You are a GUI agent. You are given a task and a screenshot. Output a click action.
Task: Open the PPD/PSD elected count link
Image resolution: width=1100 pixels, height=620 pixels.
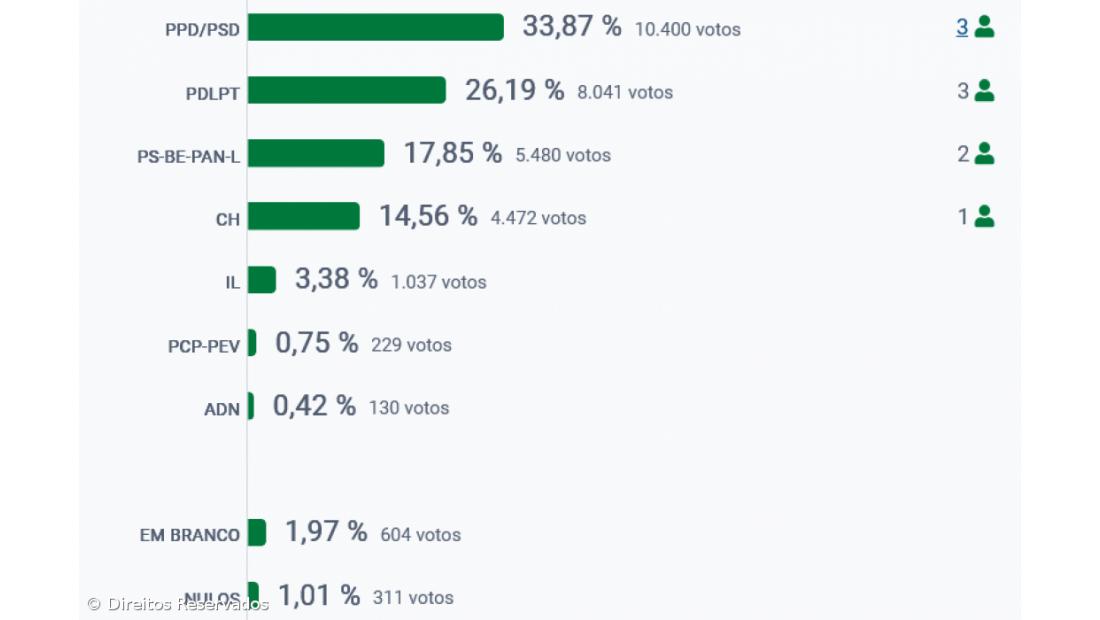962,27
